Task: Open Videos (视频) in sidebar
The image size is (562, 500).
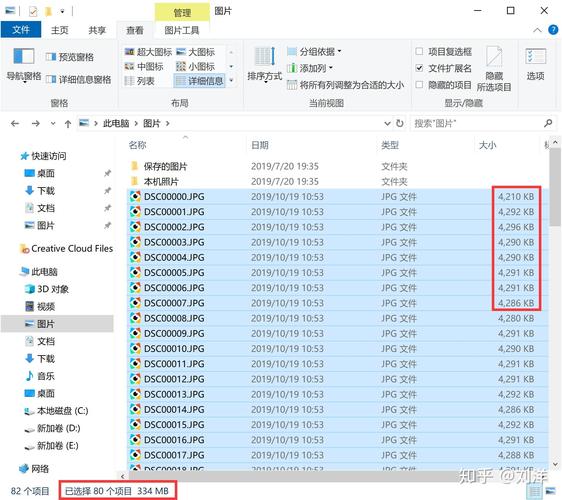Action: pos(40,306)
